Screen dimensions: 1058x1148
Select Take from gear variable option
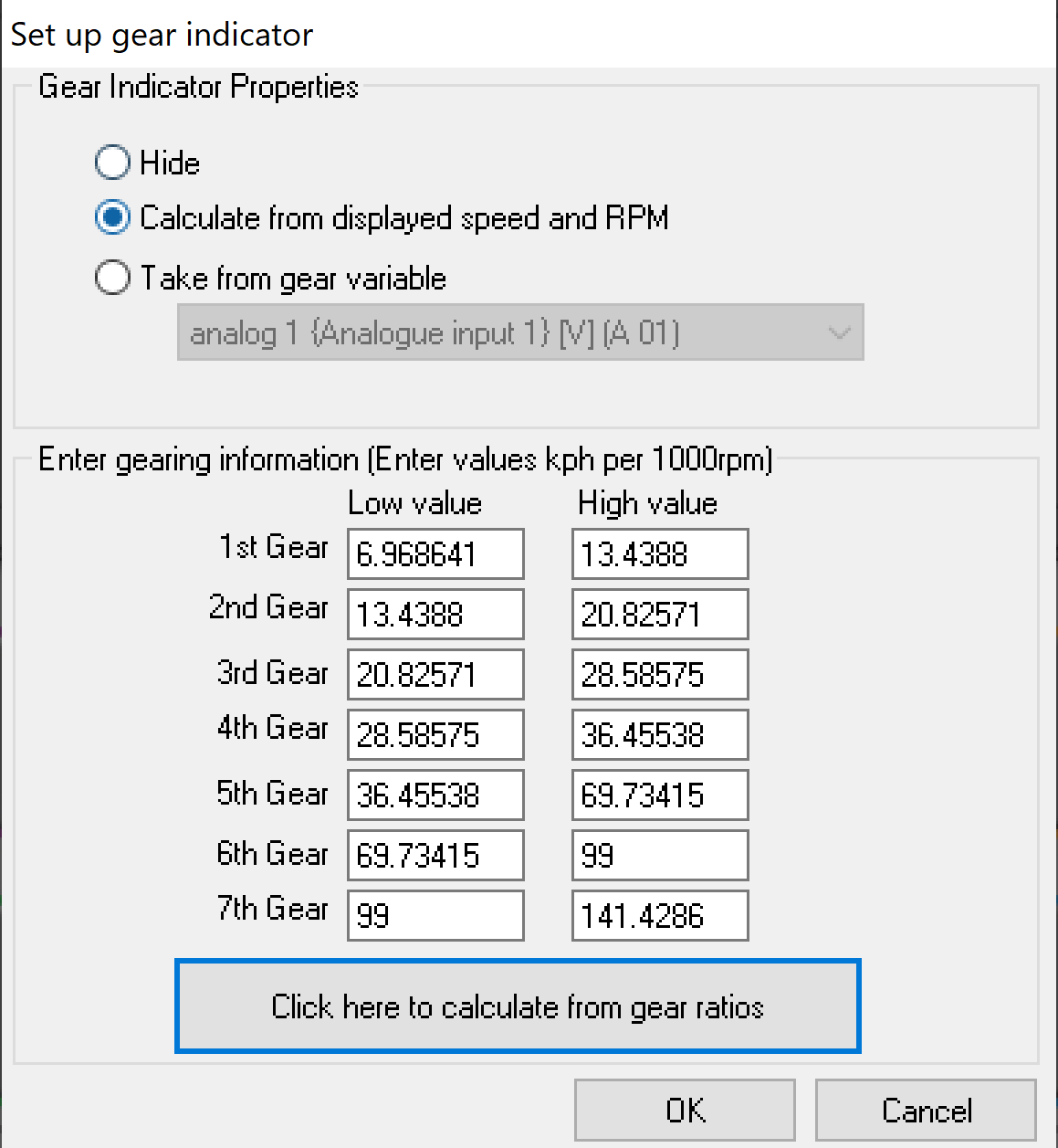click(112, 278)
